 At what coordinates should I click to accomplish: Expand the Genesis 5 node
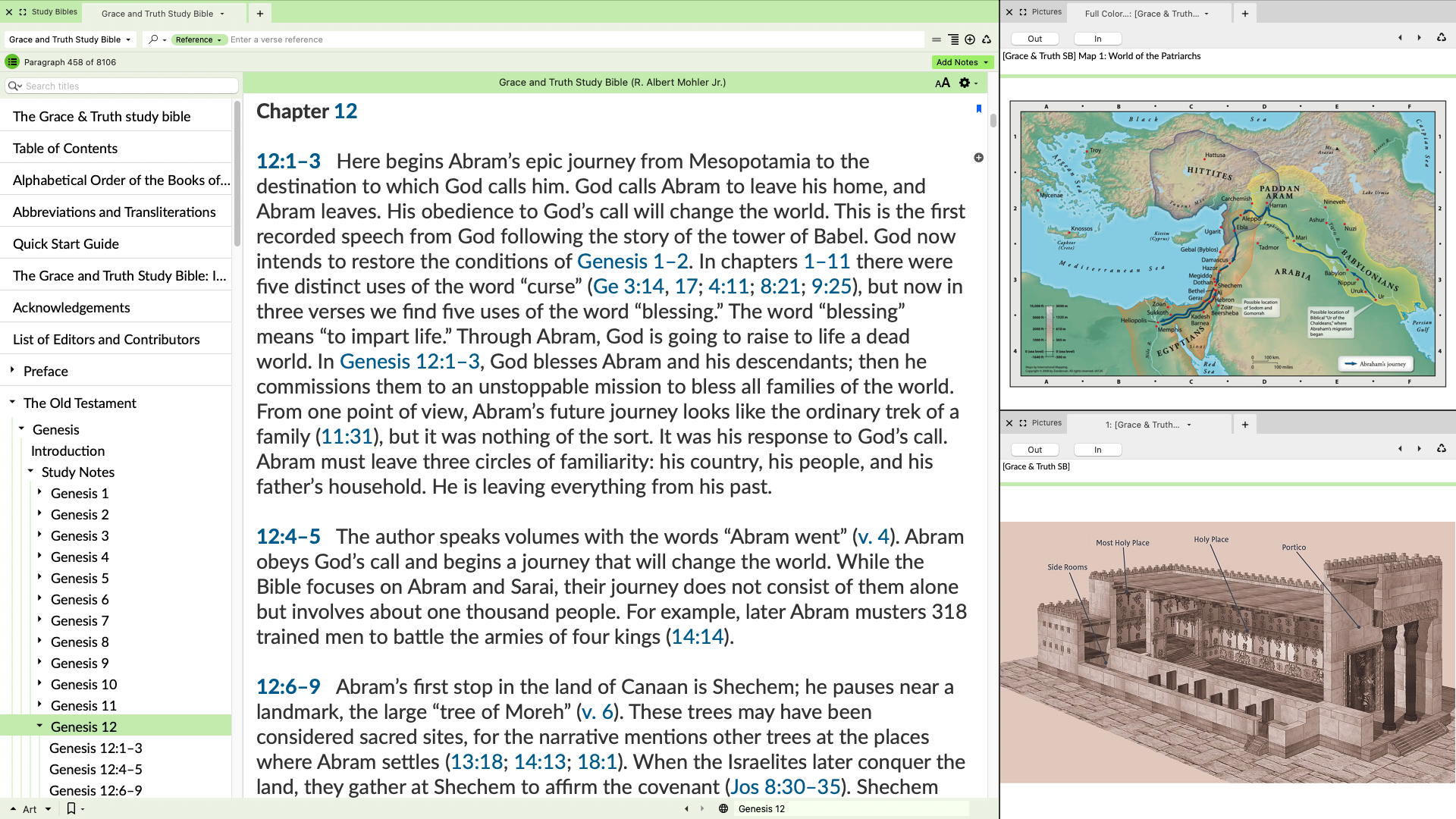39,577
